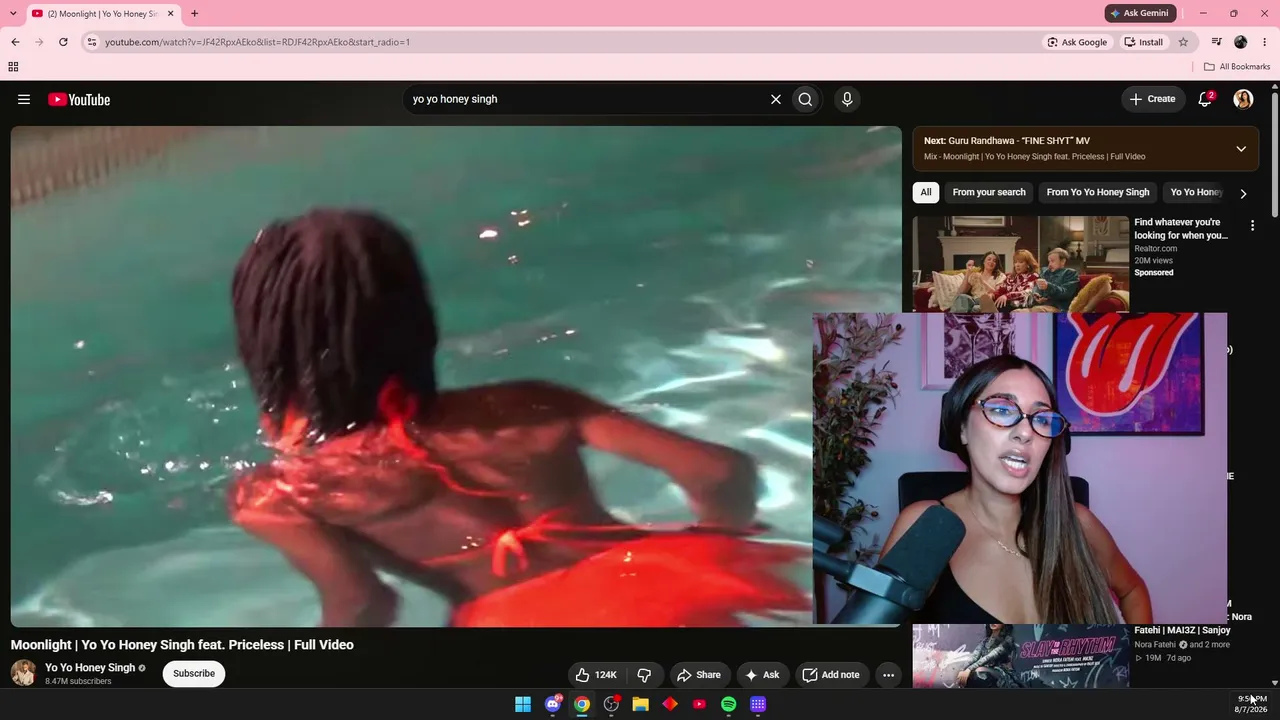1280x720 pixels.
Task: Open the purple grid app in taskbar
Action: [758, 704]
